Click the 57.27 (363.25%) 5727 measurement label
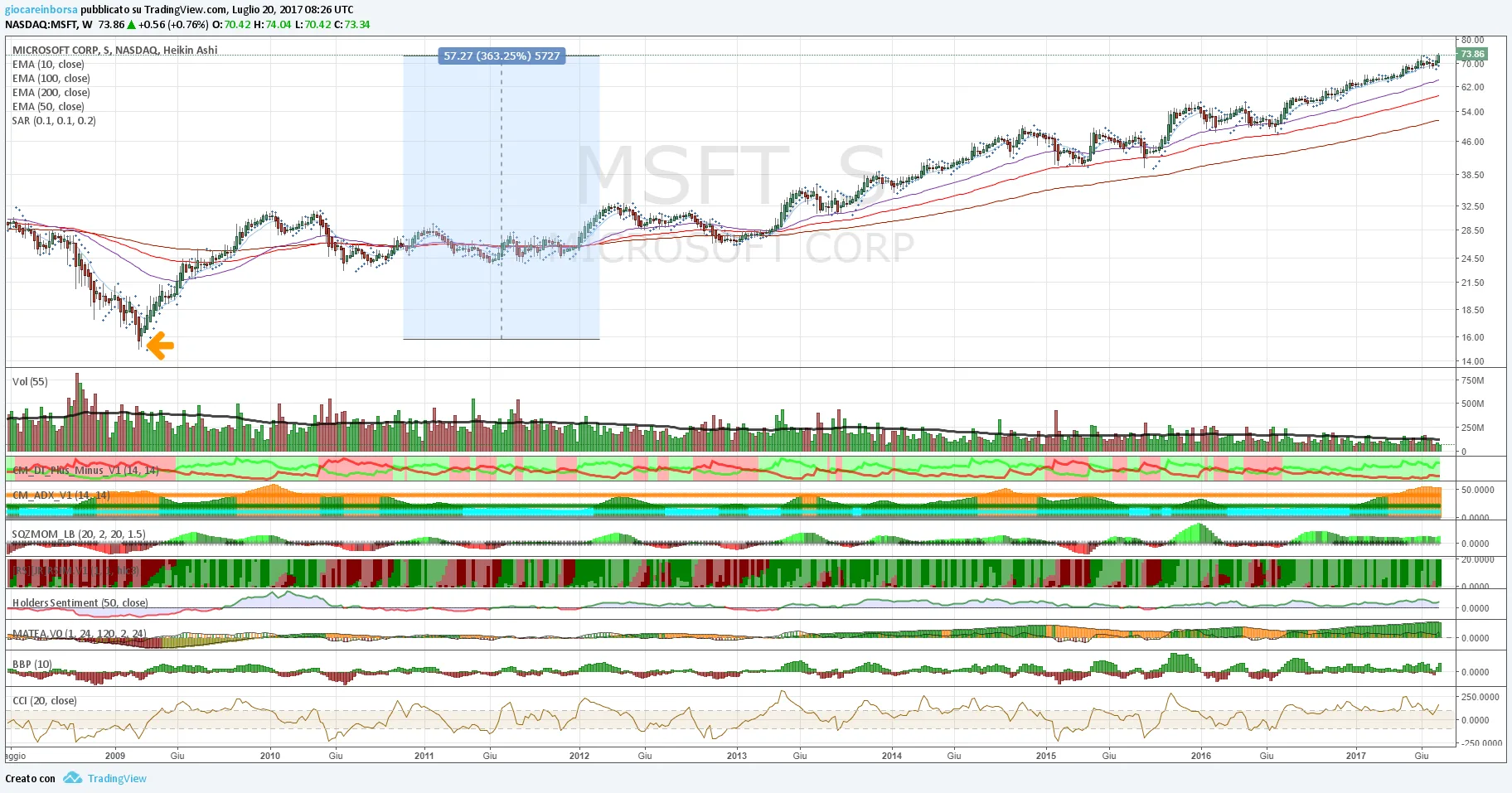Screen dimensions: 1512x793 pyautogui.click(x=502, y=56)
